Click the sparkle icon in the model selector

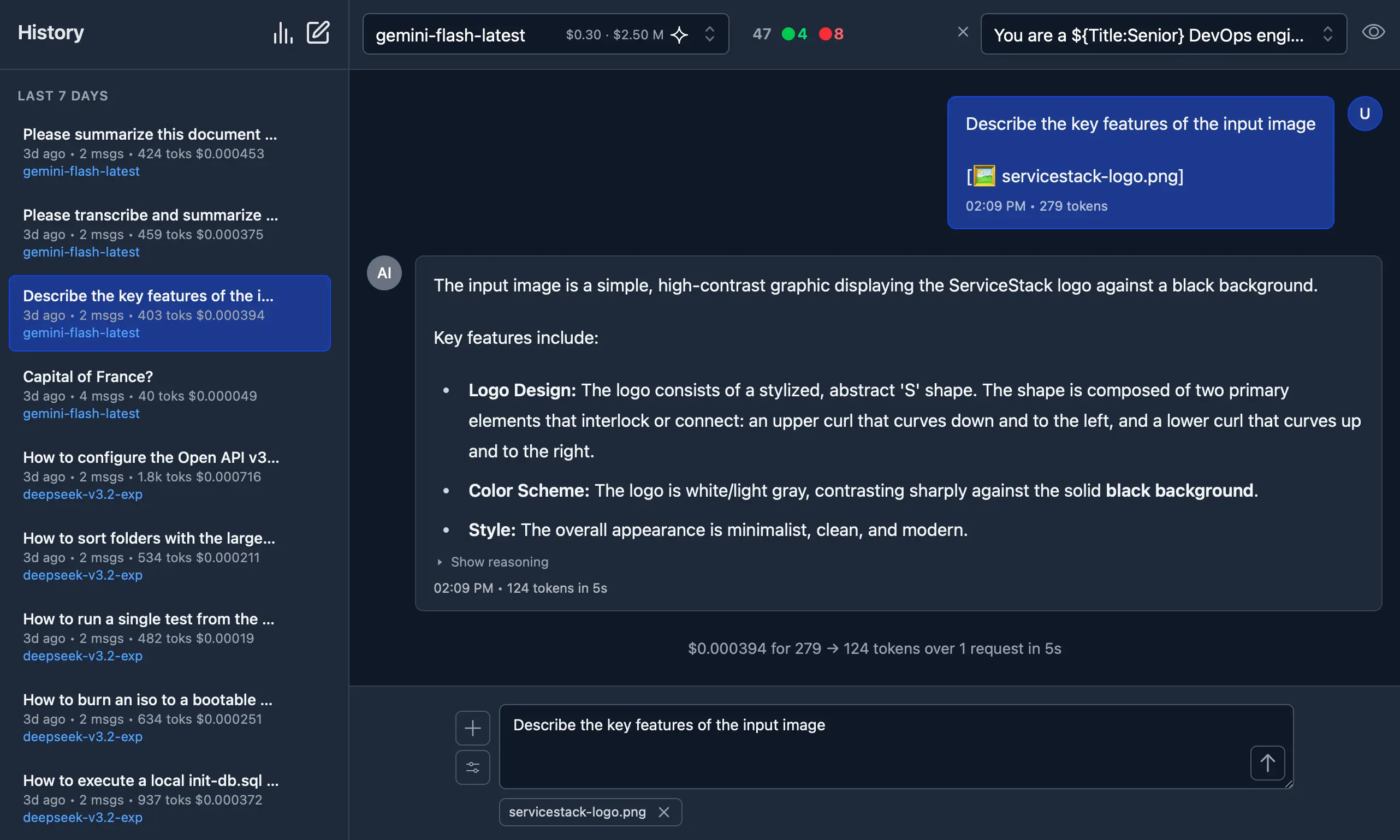680,34
